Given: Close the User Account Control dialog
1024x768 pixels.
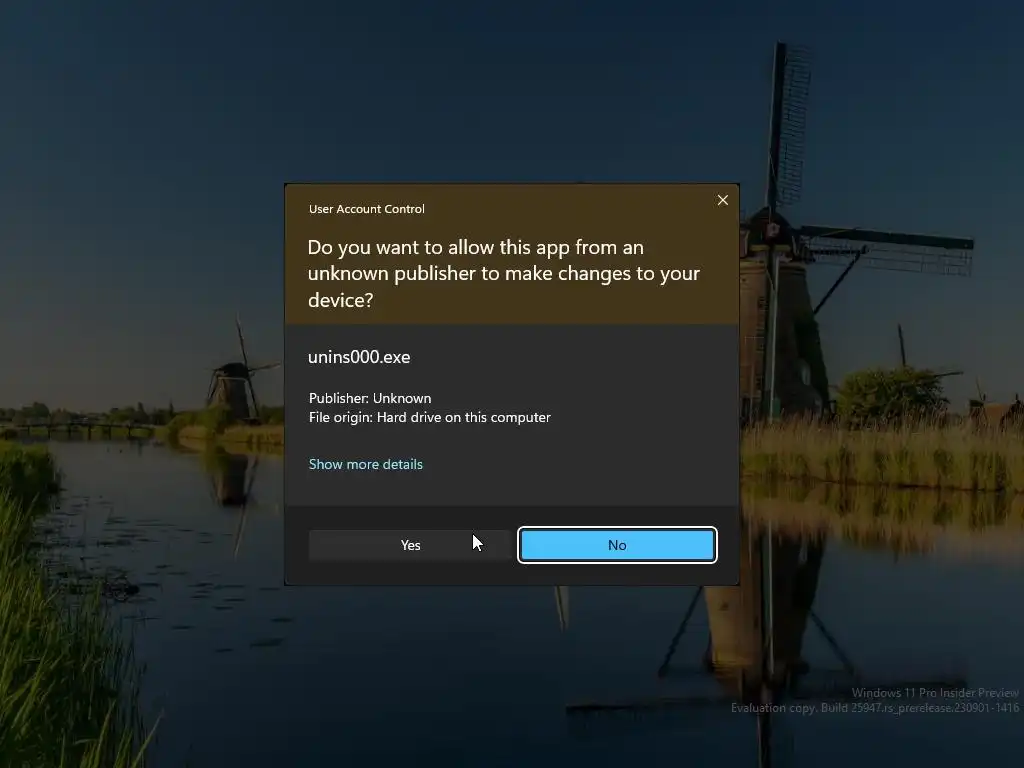Looking at the screenshot, I should pos(722,200).
